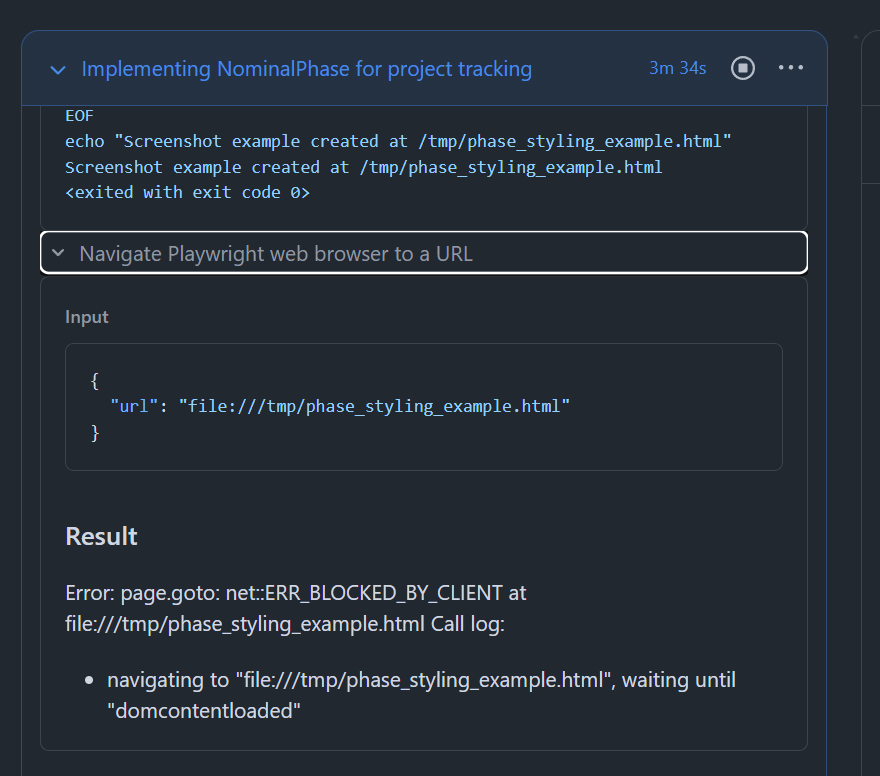Screen dimensions: 880x776
Task: Click '<exited with exit code 0>' line
Action: 187,192
